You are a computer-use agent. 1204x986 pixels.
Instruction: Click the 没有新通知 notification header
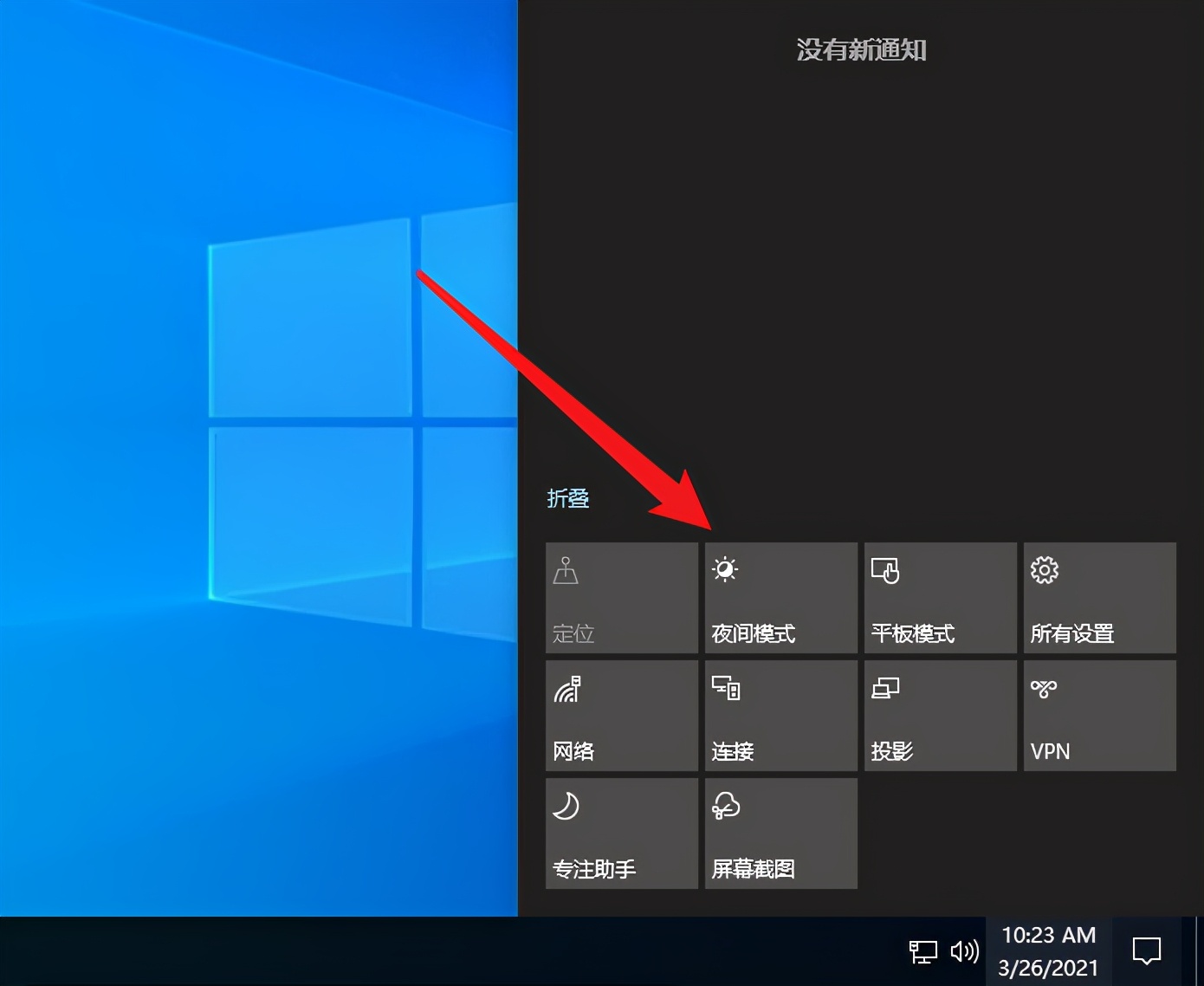[862, 51]
